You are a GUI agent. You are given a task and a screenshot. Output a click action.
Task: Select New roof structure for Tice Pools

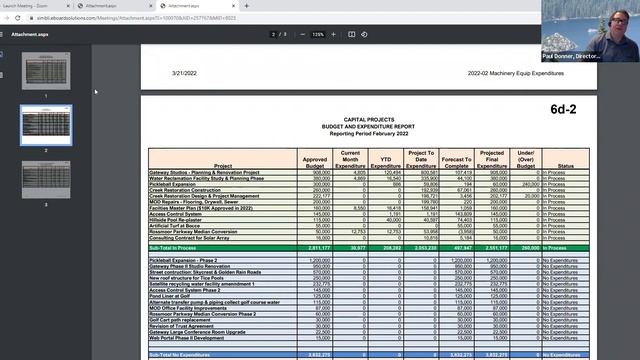369,278
